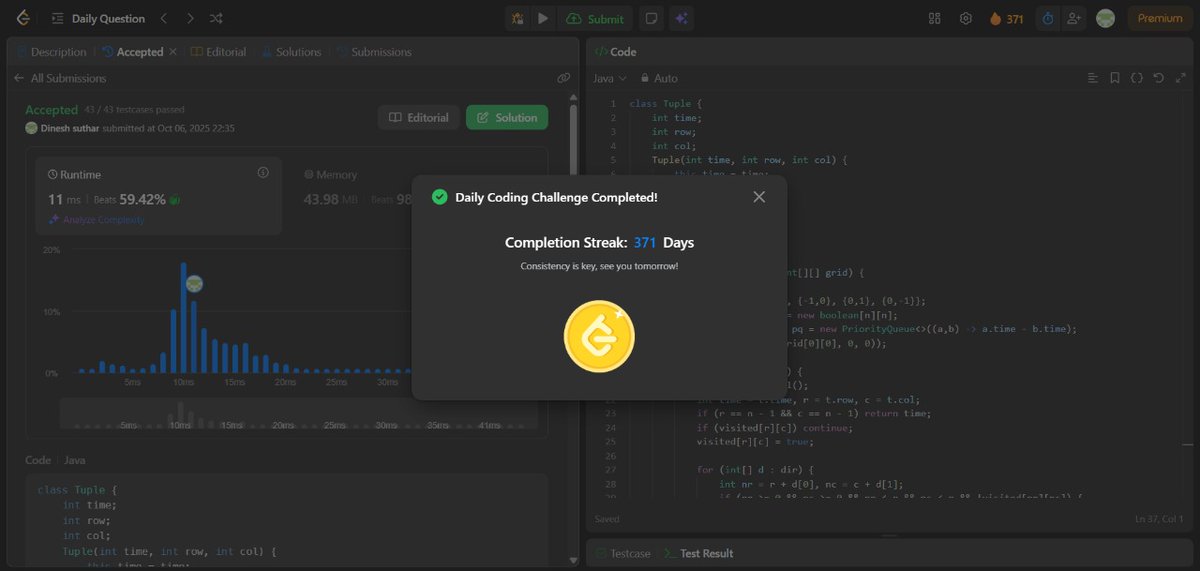
Task: Open the profile avatar menu
Action: click(1105, 18)
